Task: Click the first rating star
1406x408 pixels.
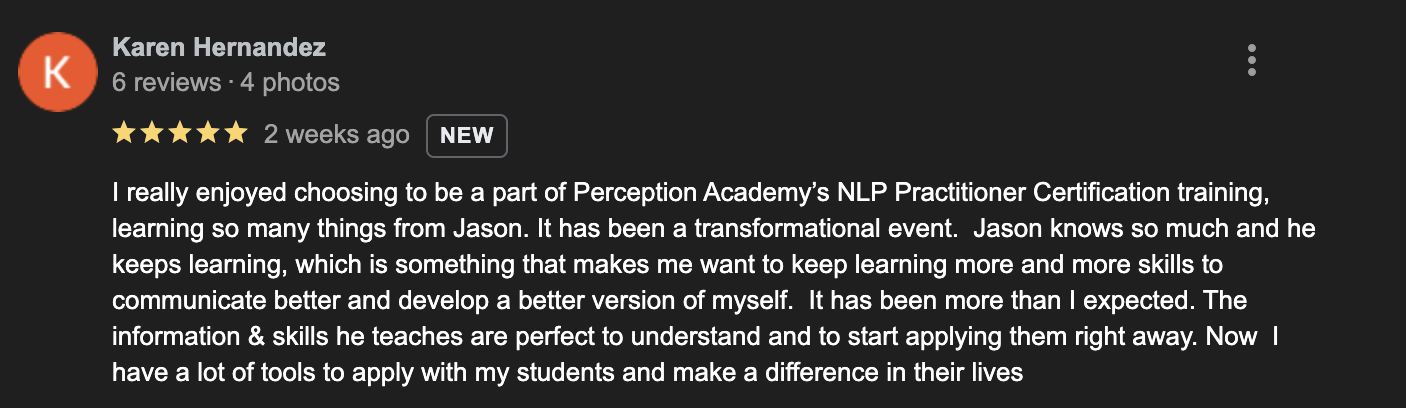Action: [x=124, y=134]
